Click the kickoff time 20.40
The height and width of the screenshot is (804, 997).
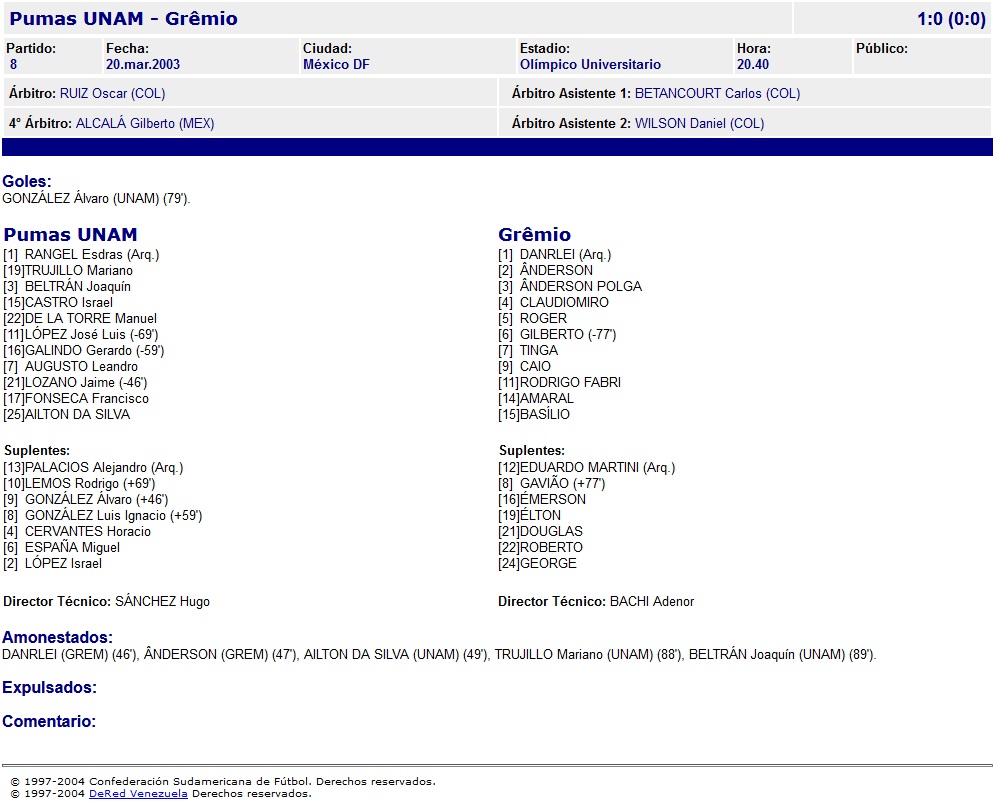(753, 64)
